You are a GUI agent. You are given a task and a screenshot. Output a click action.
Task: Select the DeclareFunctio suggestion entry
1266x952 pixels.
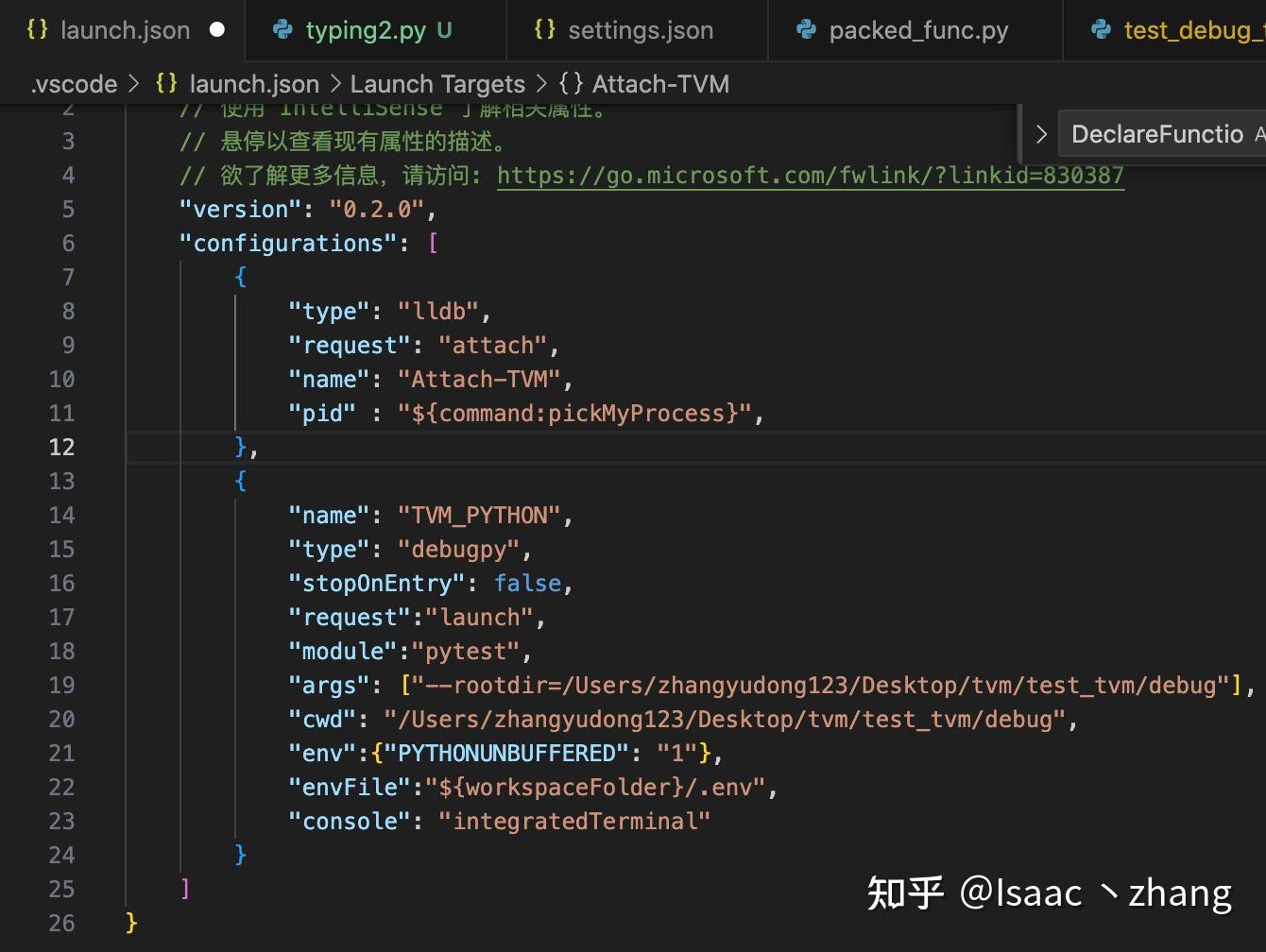(x=1158, y=133)
